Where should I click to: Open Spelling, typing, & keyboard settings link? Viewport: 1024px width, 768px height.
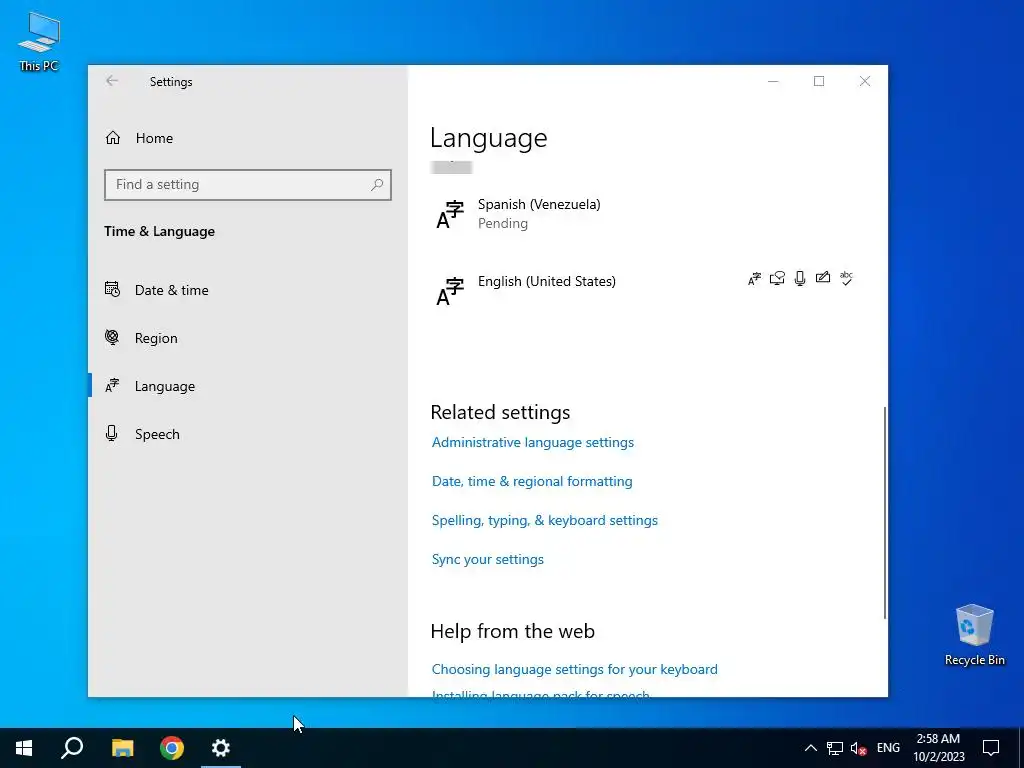[x=545, y=520]
